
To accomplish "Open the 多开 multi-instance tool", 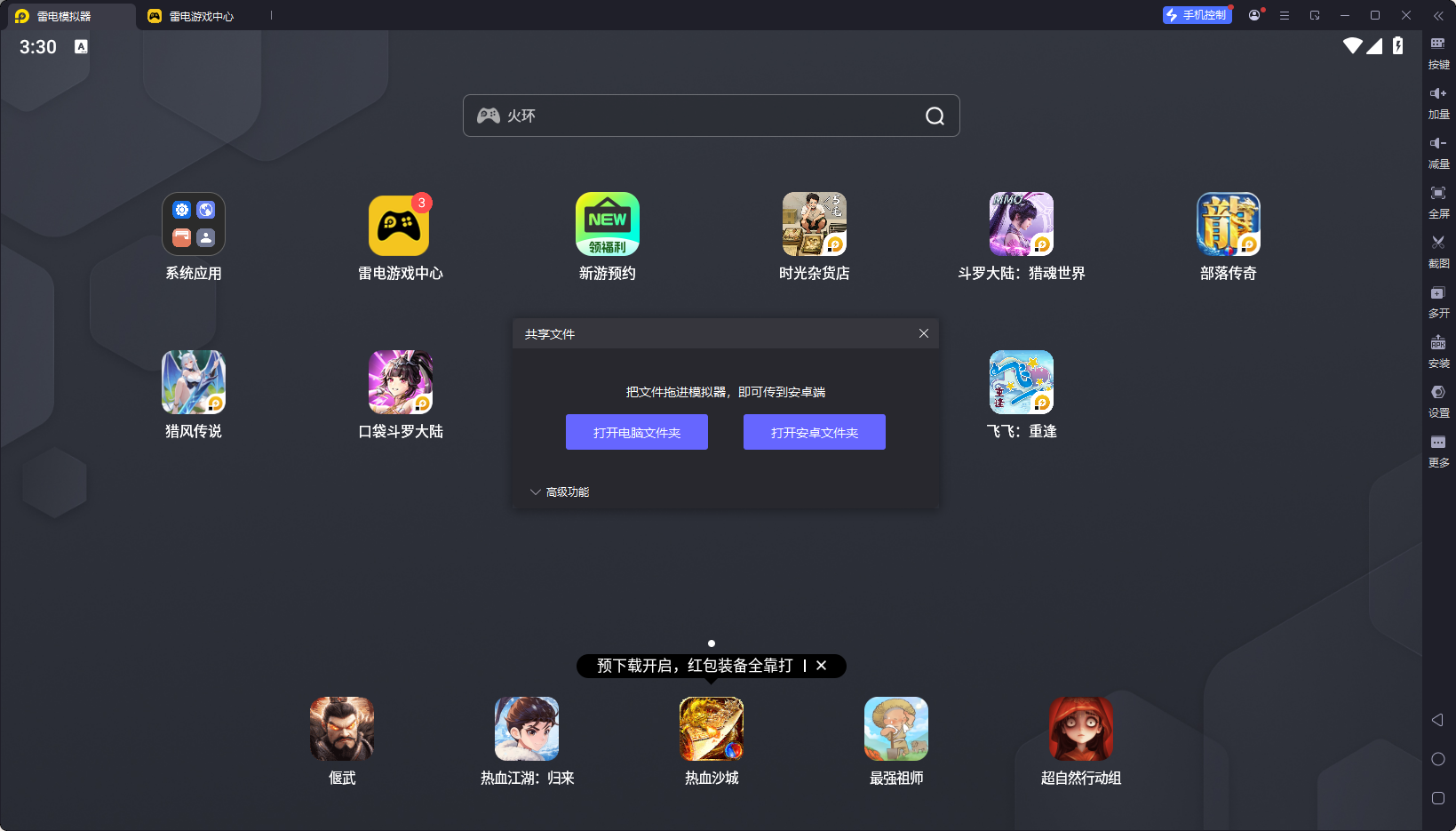I will 1438,301.
